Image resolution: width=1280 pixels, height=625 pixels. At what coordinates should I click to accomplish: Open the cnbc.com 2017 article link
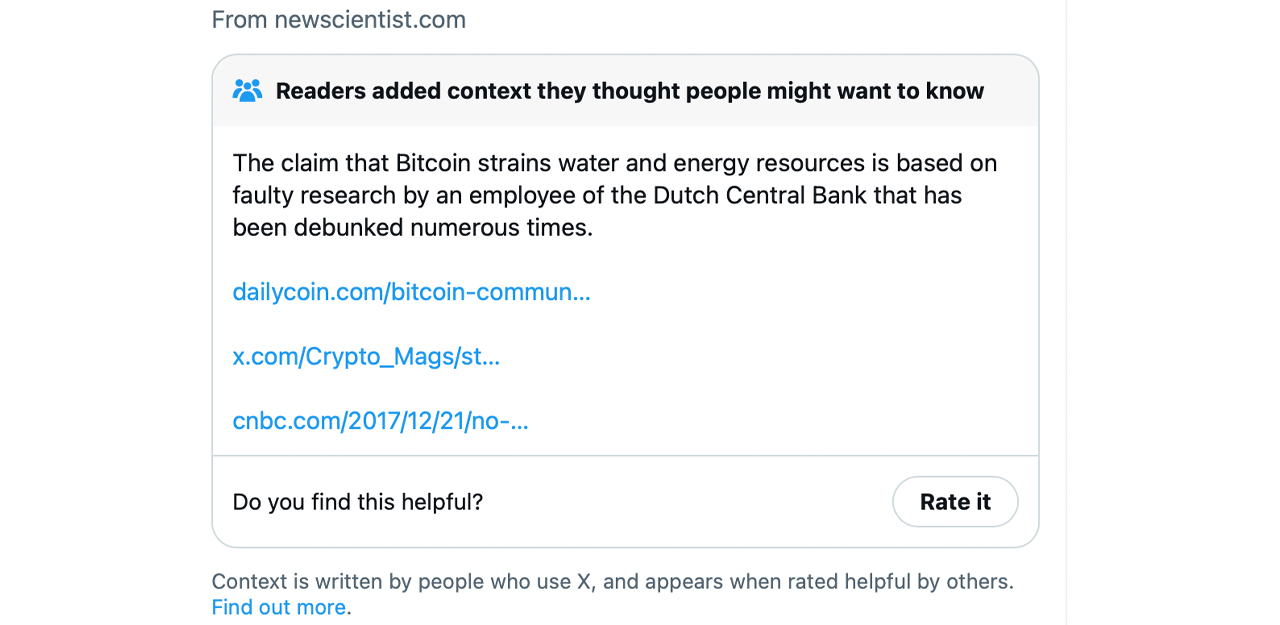coord(380,420)
